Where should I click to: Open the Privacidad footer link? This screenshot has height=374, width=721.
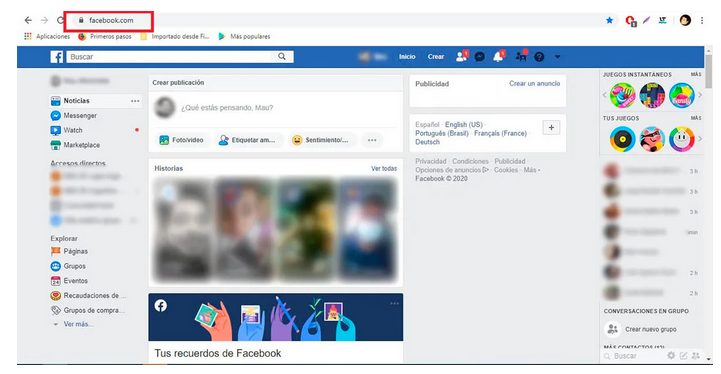click(x=431, y=161)
